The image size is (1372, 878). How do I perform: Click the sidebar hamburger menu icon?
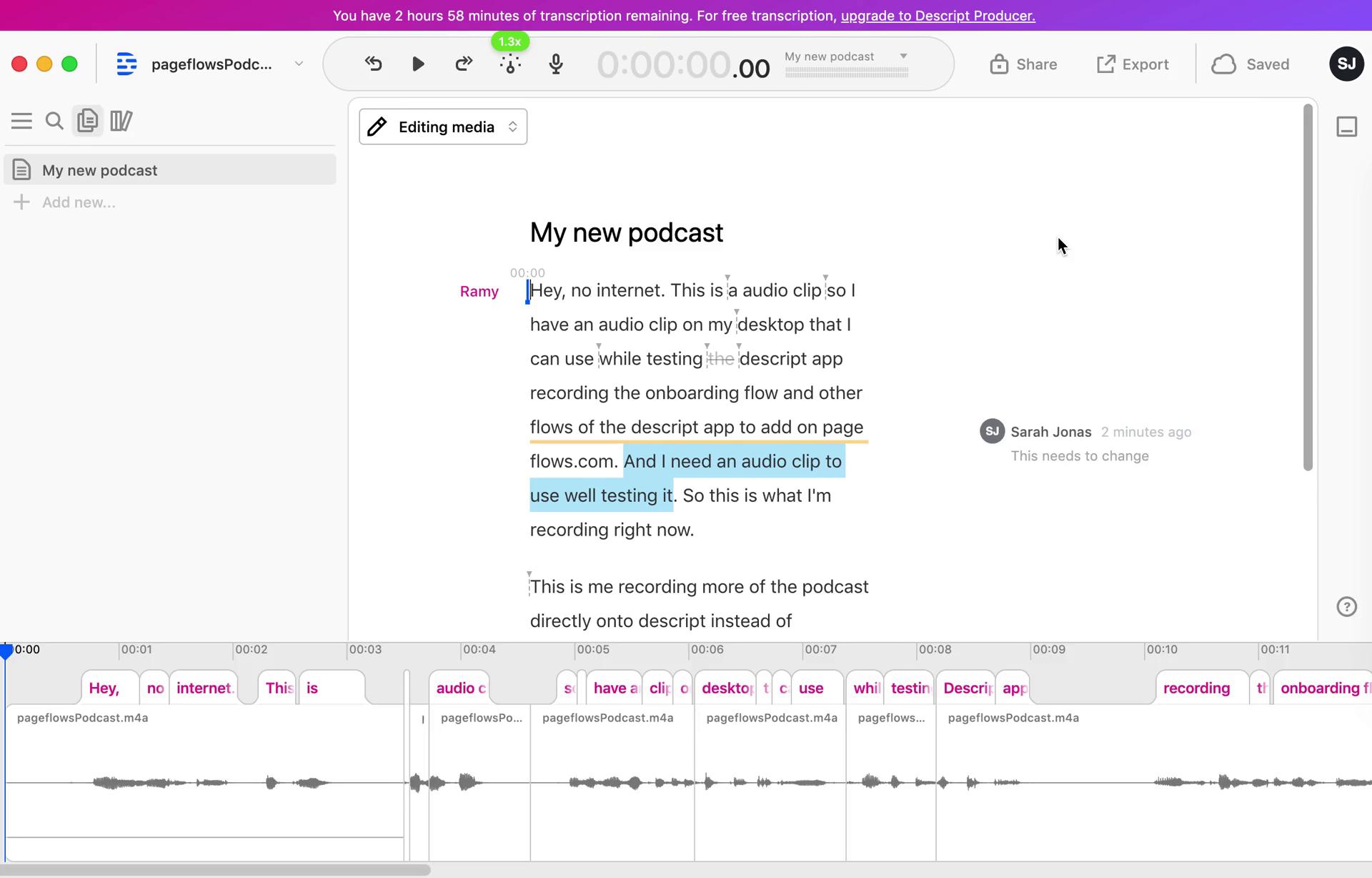pyautogui.click(x=21, y=120)
